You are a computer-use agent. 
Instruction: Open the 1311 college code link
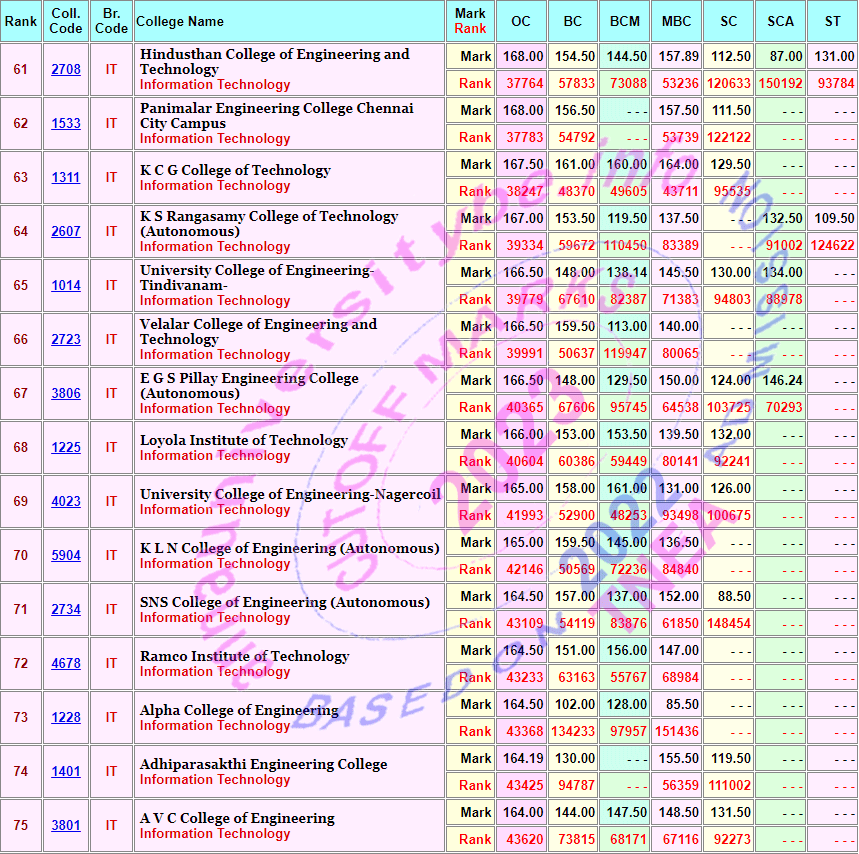pyautogui.click(x=66, y=178)
